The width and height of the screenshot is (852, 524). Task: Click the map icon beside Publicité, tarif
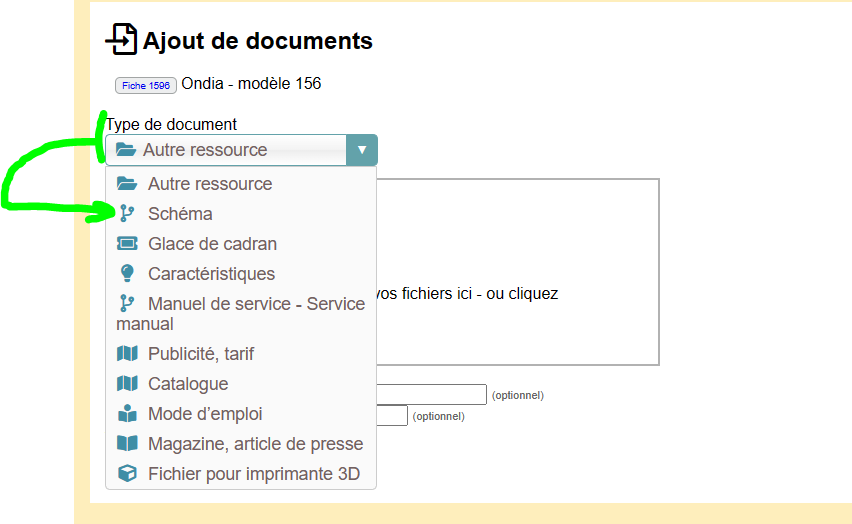pyautogui.click(x=126, y=354)
